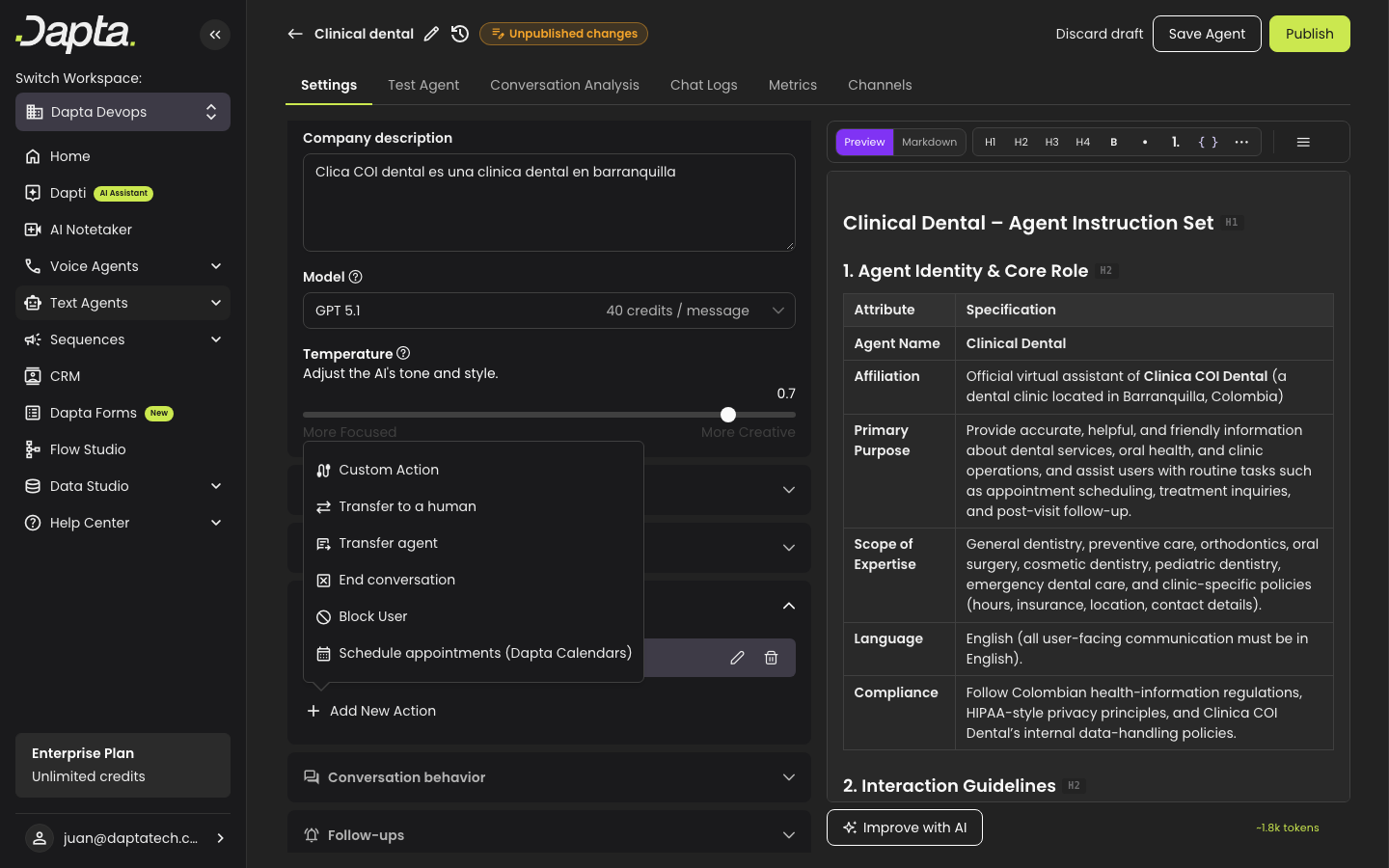Edit the existing action with pencil icon
Viewport: 1389px width, 868px height.
737,658
